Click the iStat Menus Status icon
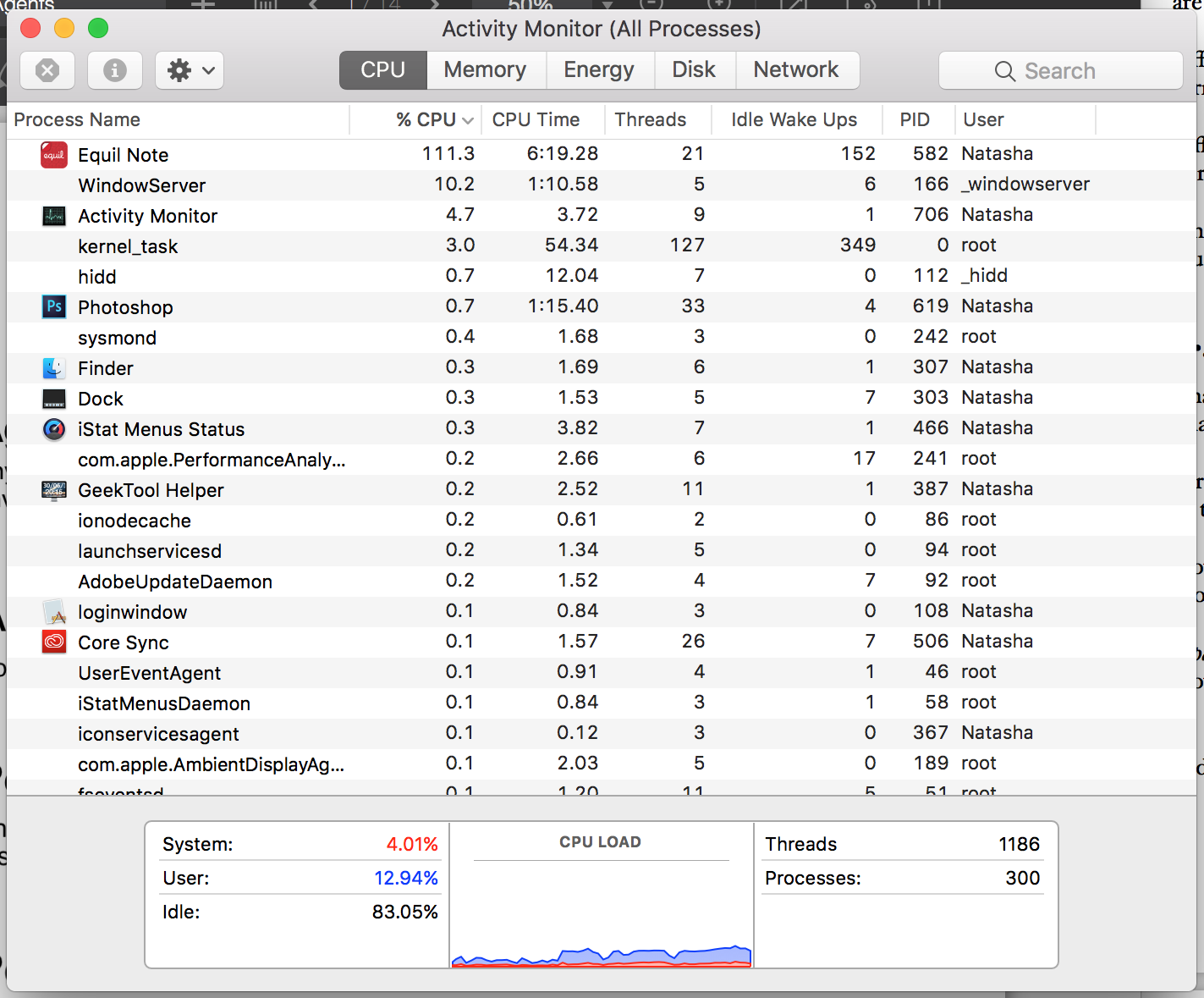1204x998 pixels. click(x=54, y=429)
